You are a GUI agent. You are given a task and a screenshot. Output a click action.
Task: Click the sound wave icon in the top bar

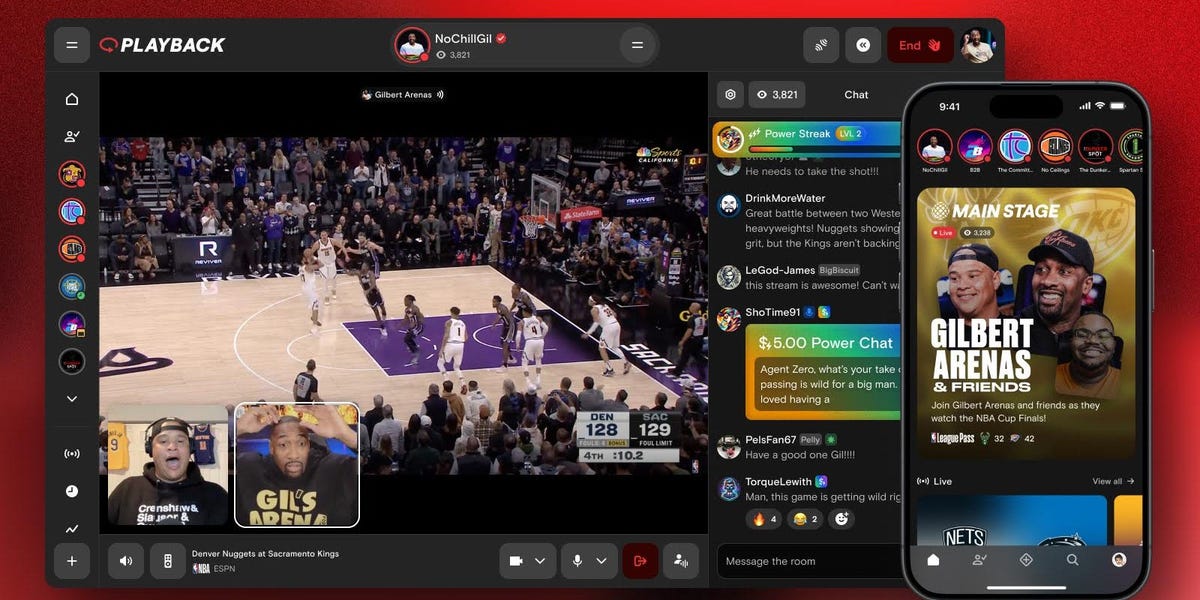(x=821, y=45)
